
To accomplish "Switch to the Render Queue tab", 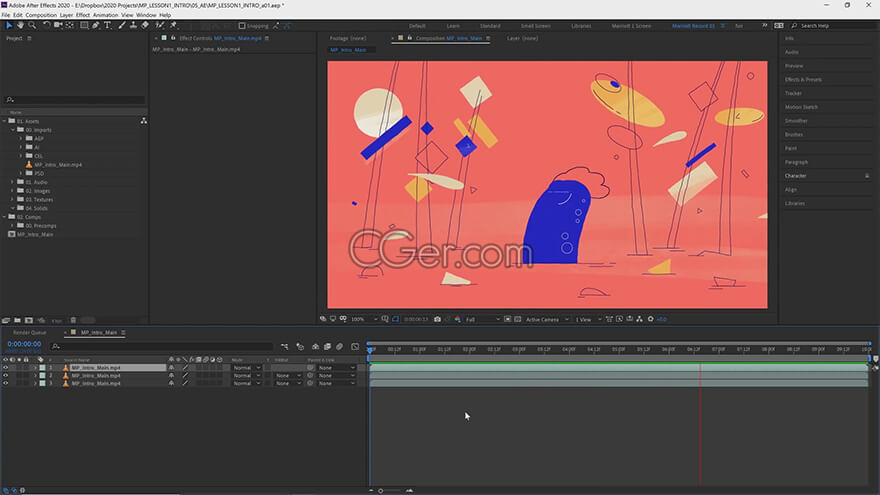I will coord(30,333).
